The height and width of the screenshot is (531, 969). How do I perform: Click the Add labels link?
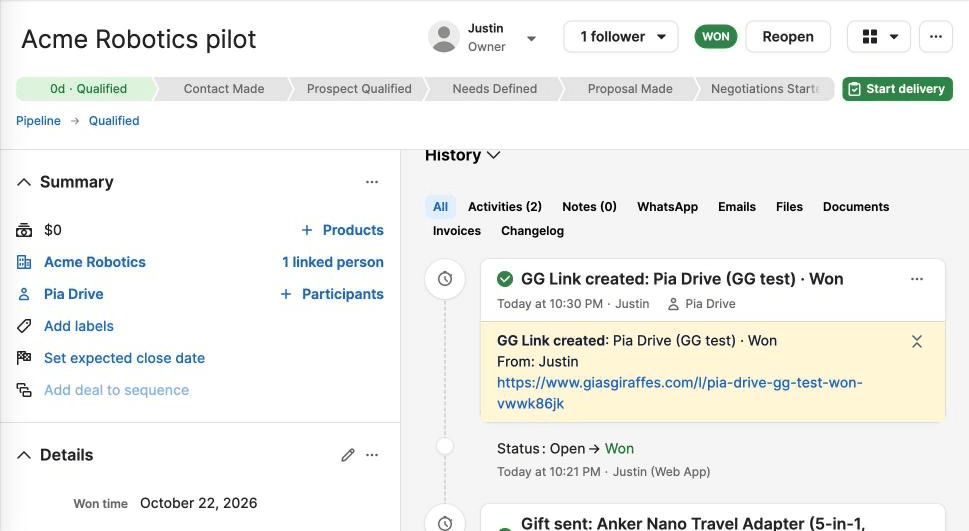pyautogui.click(x=78, y=326)
